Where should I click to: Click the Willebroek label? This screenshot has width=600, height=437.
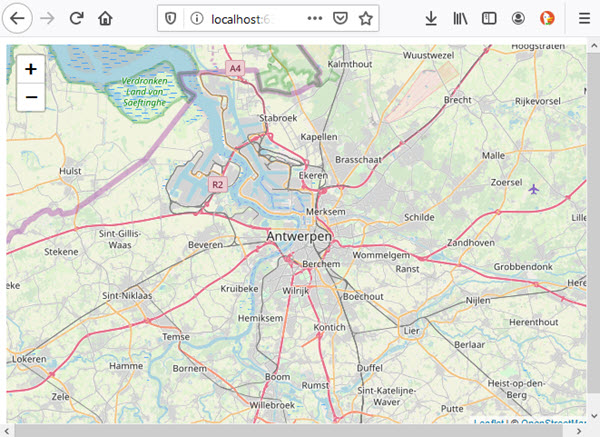[272, 405]
